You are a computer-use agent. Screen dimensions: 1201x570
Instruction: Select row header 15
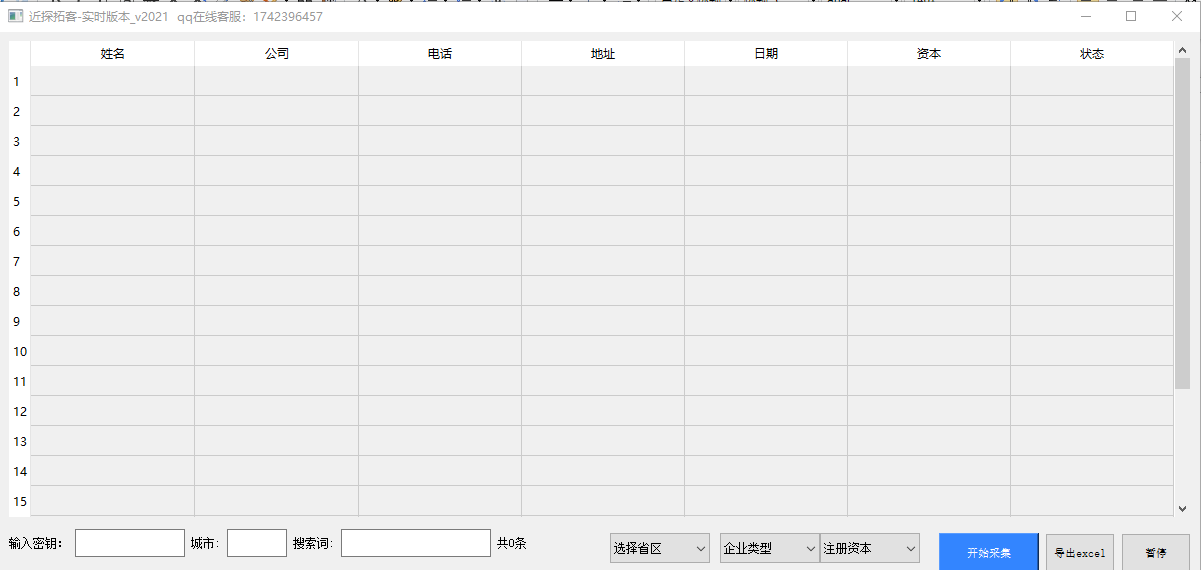(x=20, y=501)
